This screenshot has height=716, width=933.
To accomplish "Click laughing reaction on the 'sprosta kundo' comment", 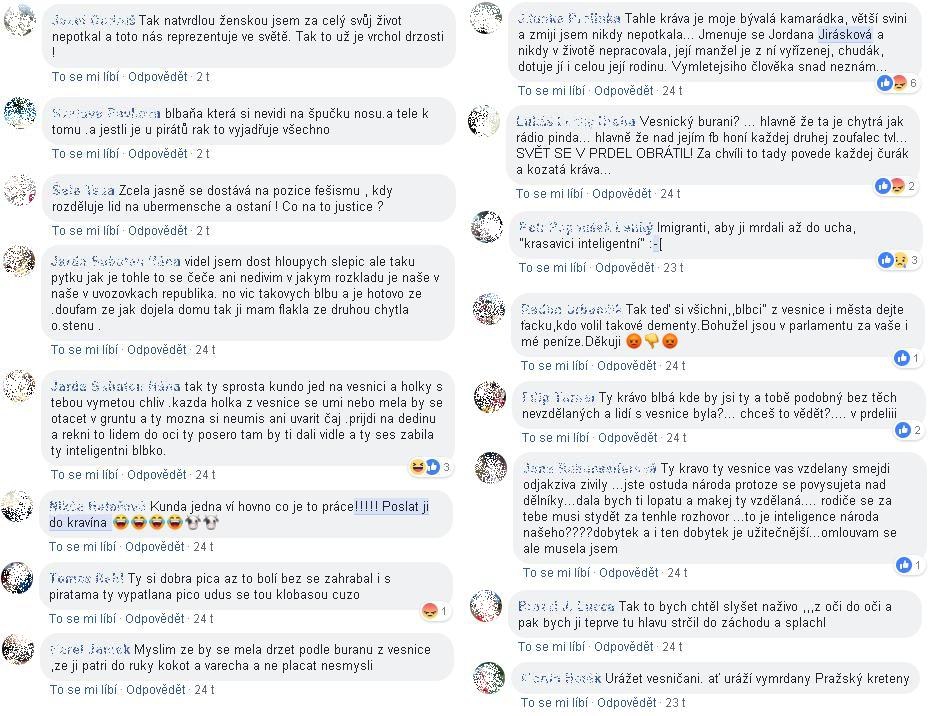I will (418, 467).
